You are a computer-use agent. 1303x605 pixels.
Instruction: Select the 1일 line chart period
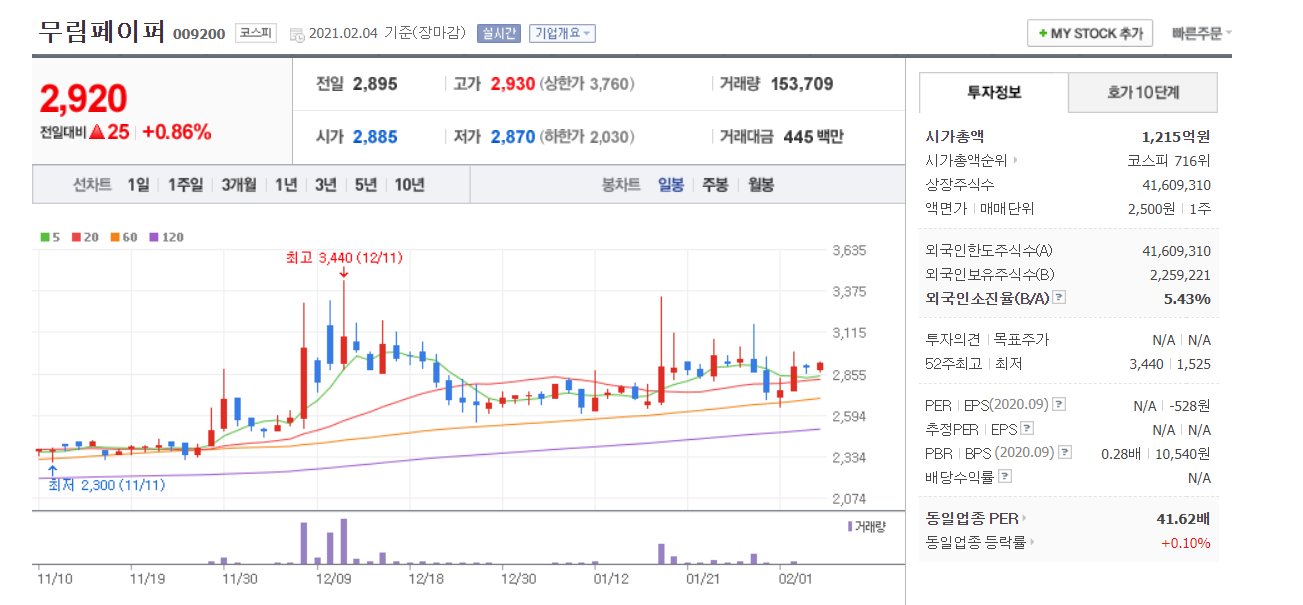click(x=138, y=185)
